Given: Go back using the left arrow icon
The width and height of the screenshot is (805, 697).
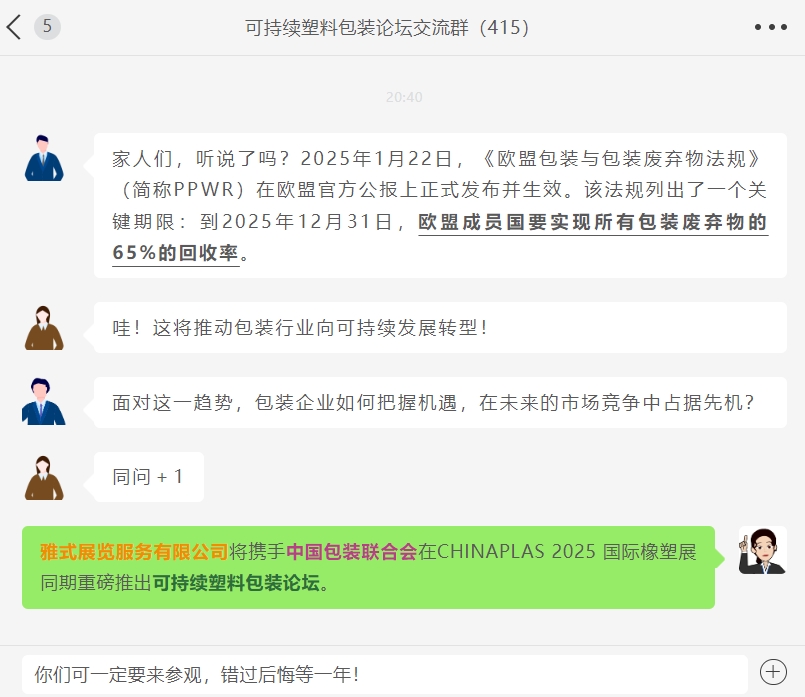Looking at the screenshot, I should (x=14, y=27).
